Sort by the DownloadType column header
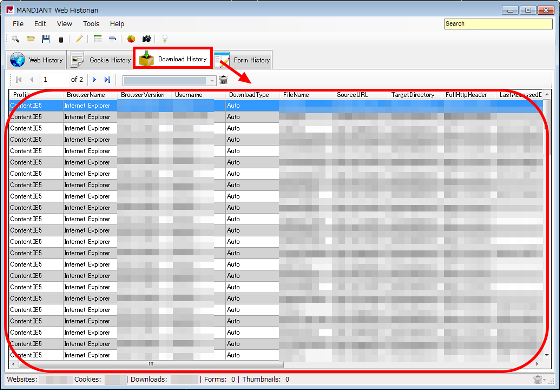The width and height of the screenshot is (560, 390). 253,95
